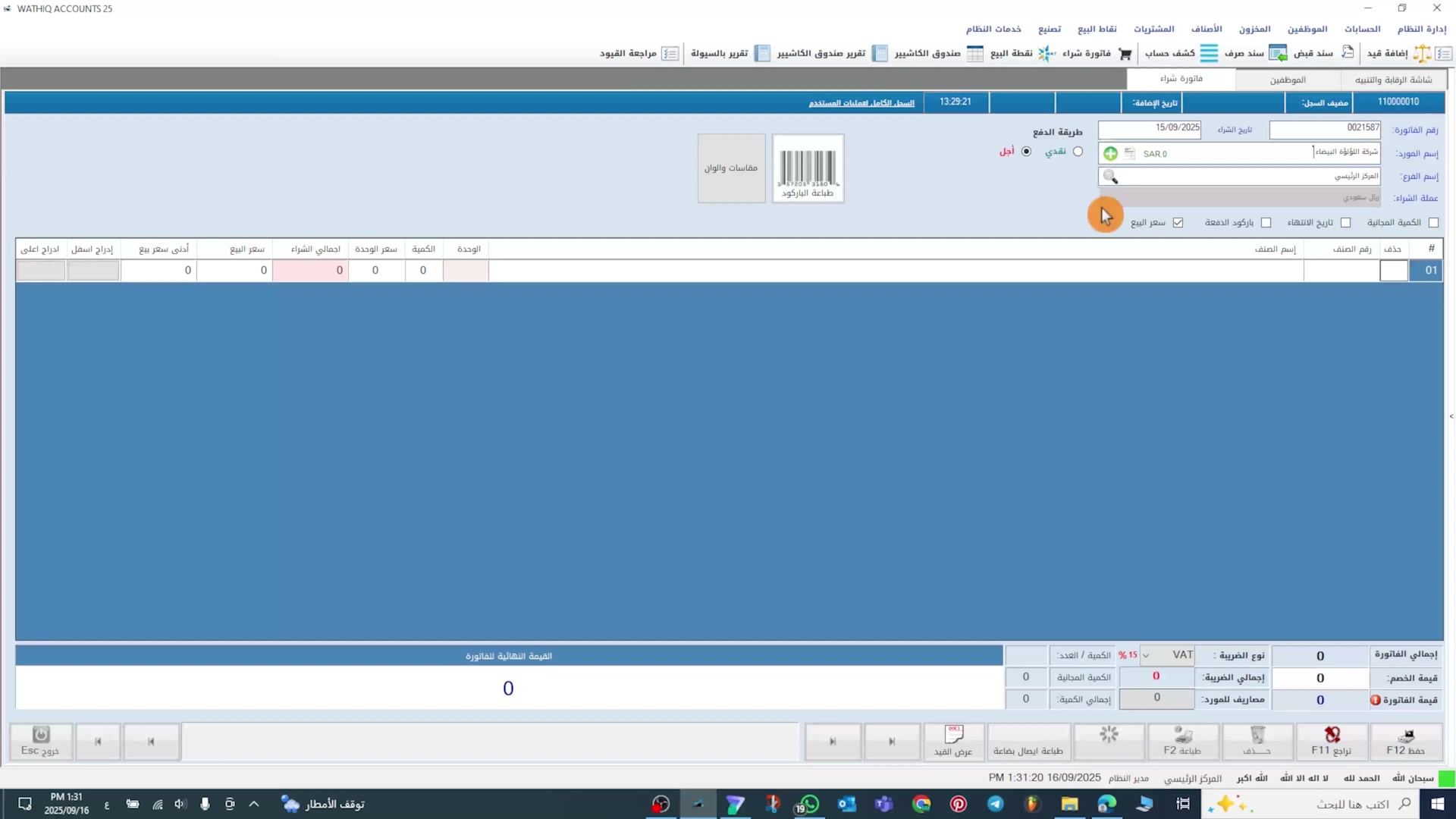Open فاتورة شراء from toolbar
Screen dimensions: 1456x819
1097,53
